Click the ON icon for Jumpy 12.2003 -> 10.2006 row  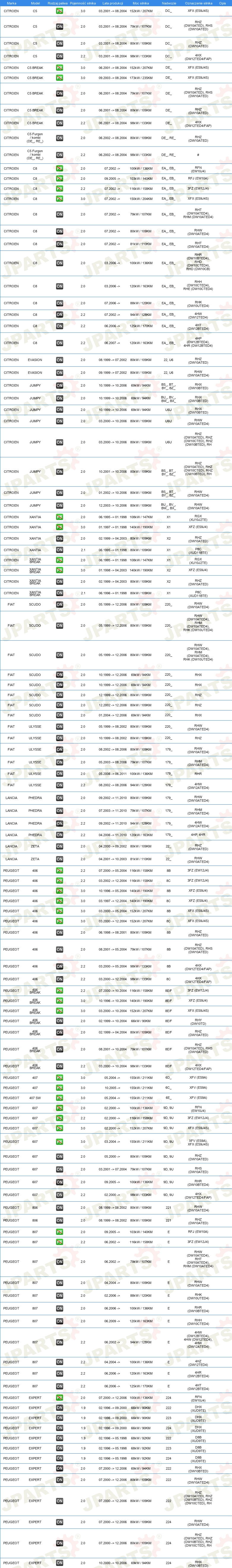60,506
